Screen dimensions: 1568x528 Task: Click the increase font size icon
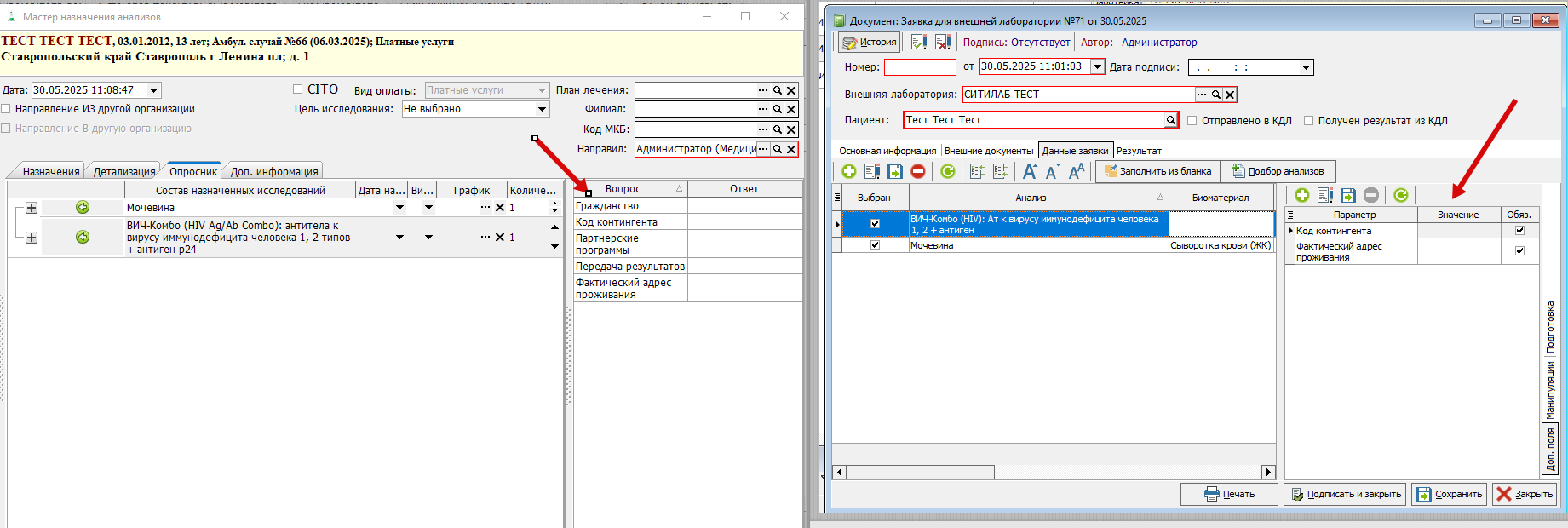click(x=1030, y=171)
